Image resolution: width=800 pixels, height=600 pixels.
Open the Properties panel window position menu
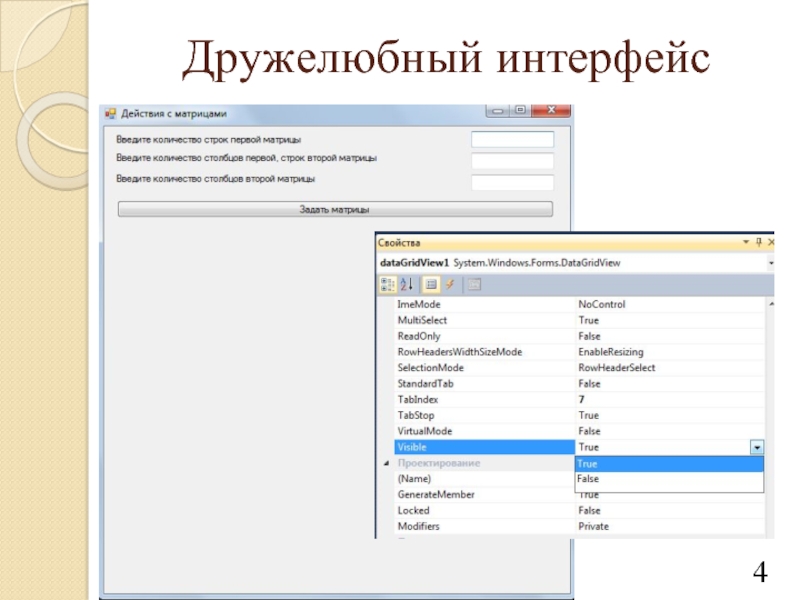coord(746,242)
